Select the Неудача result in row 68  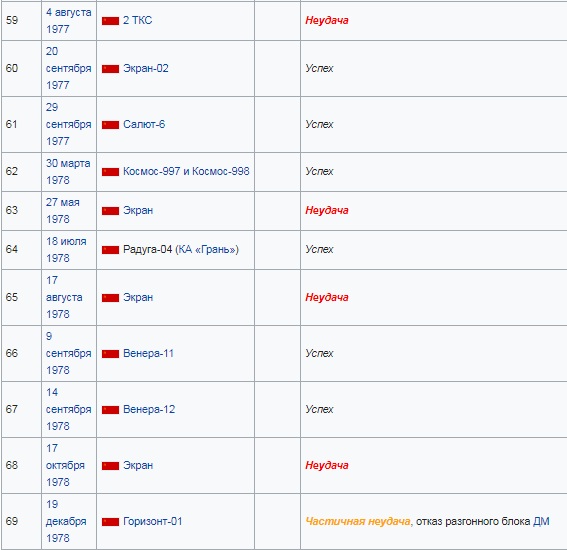tap(327, 465)
